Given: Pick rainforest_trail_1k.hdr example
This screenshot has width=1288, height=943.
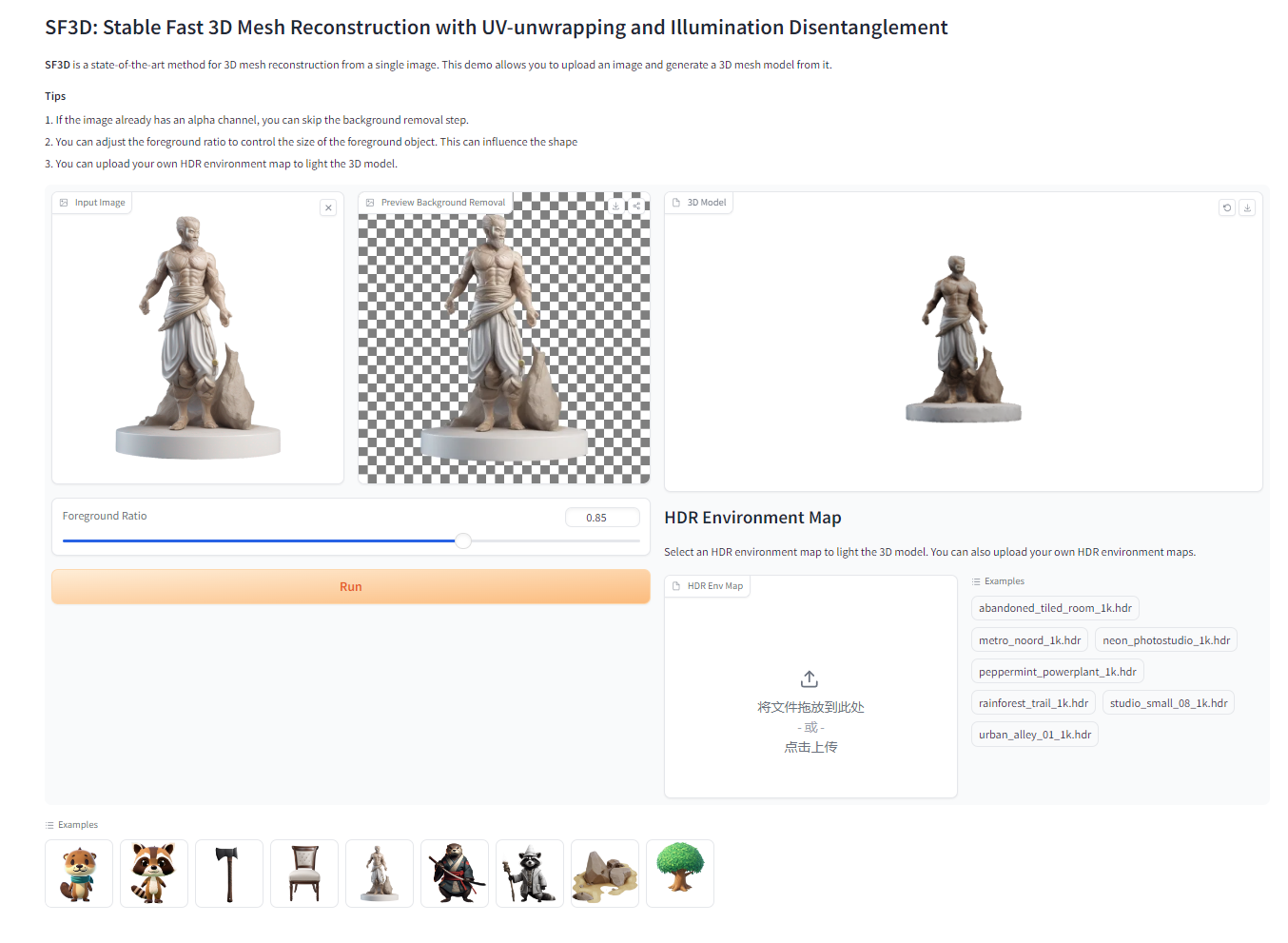Looking at the screenshot, I should click(1033, 703).
